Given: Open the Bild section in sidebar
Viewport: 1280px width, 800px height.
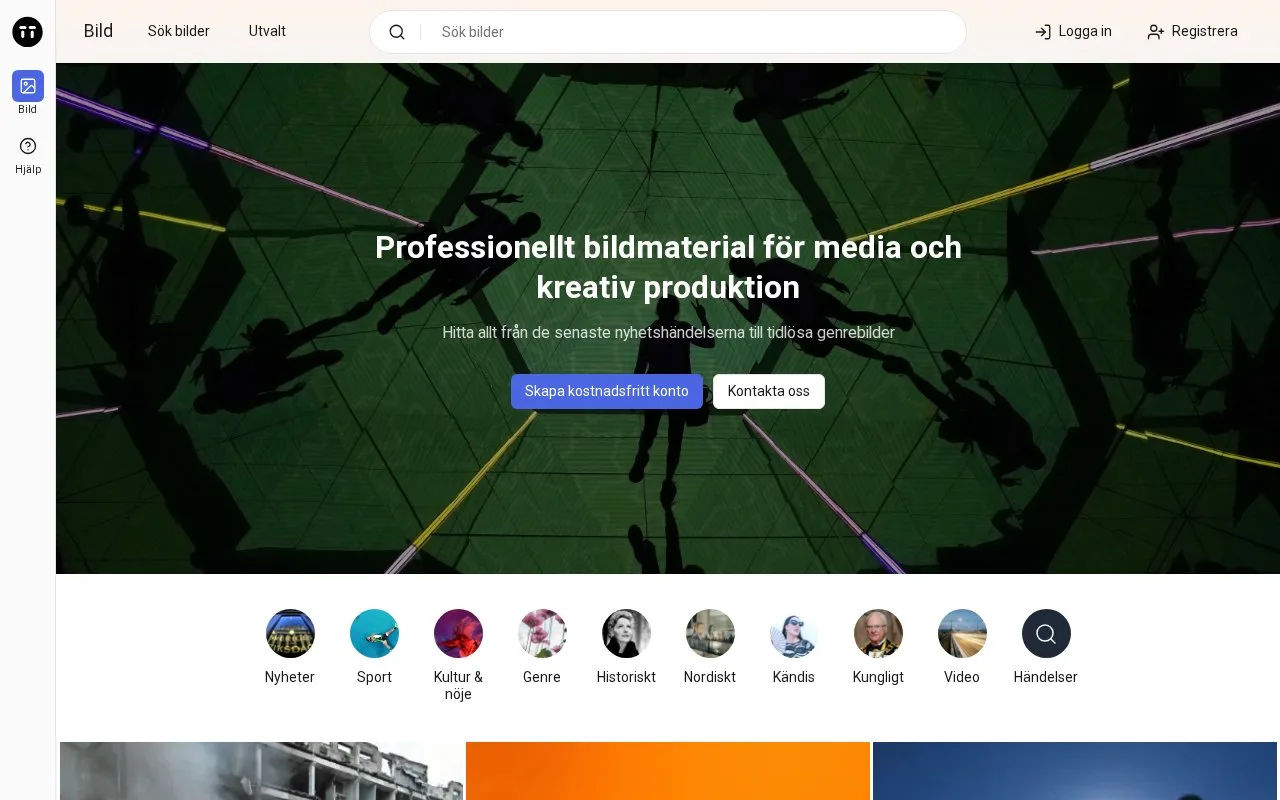Looking at the screenshot, I should point(28,86).
